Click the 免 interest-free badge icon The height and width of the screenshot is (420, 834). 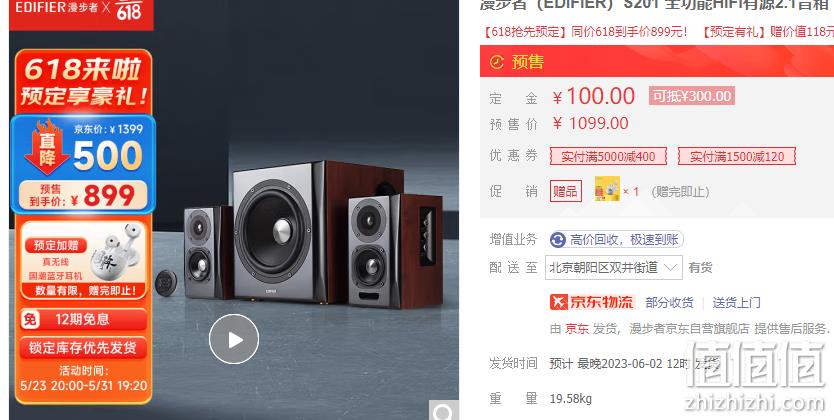coord(30,319)
